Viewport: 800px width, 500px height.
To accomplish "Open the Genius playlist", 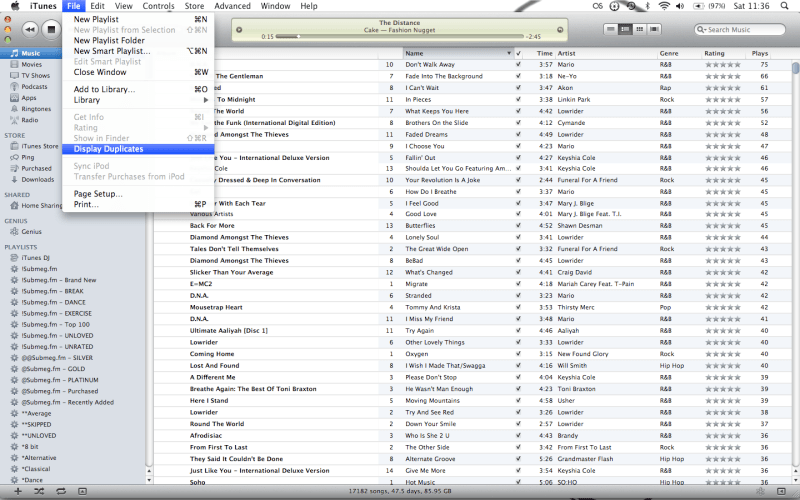I will point(32,231).
